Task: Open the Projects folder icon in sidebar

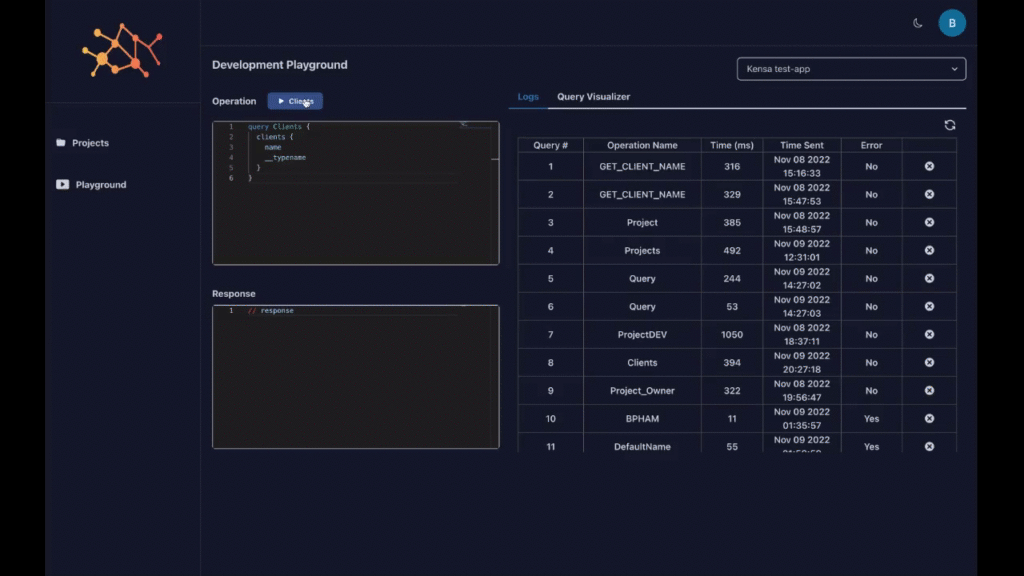Action: click(x=60, y=142)
